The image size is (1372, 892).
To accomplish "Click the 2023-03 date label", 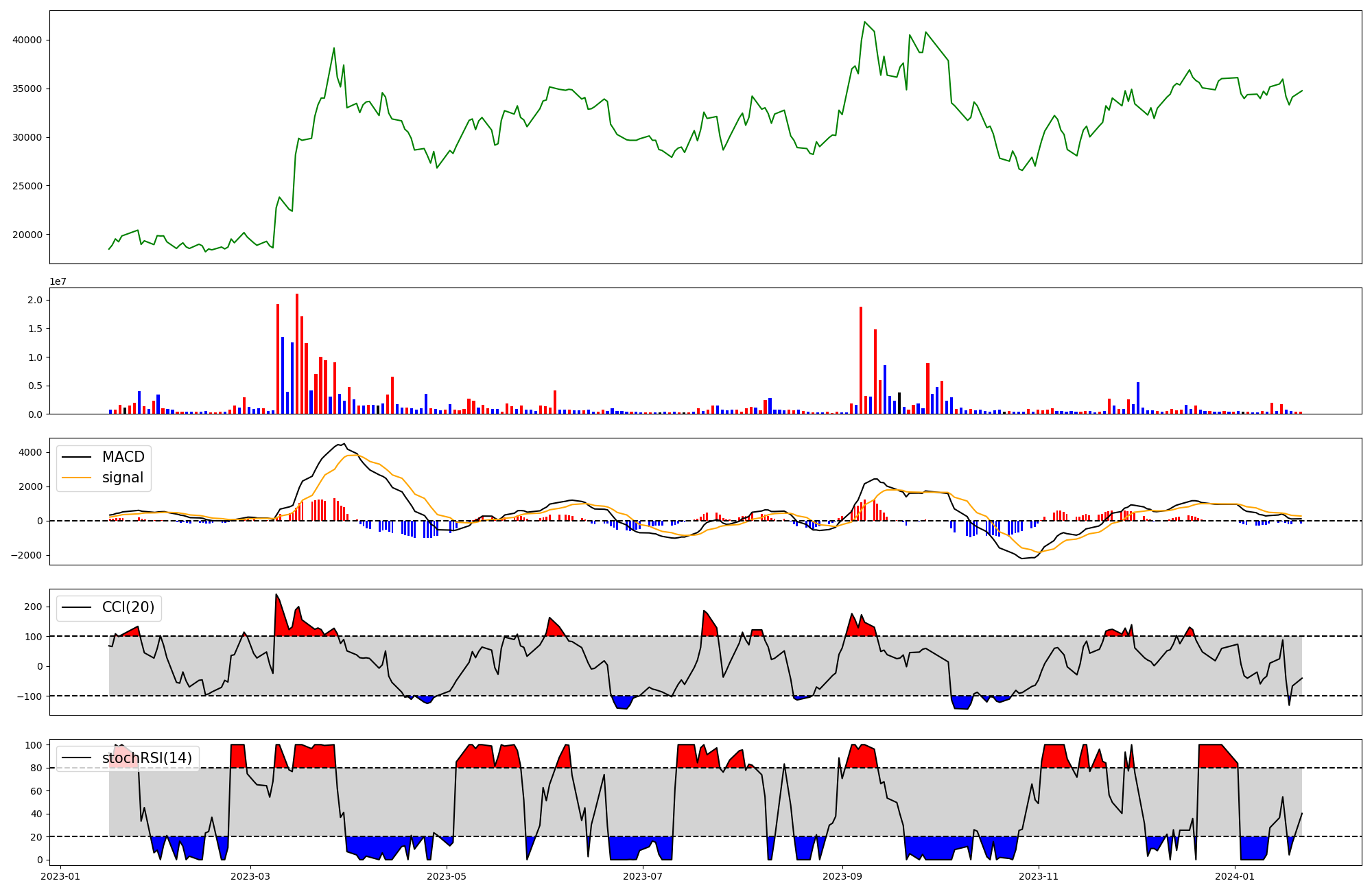I will [x=250, y=876].
